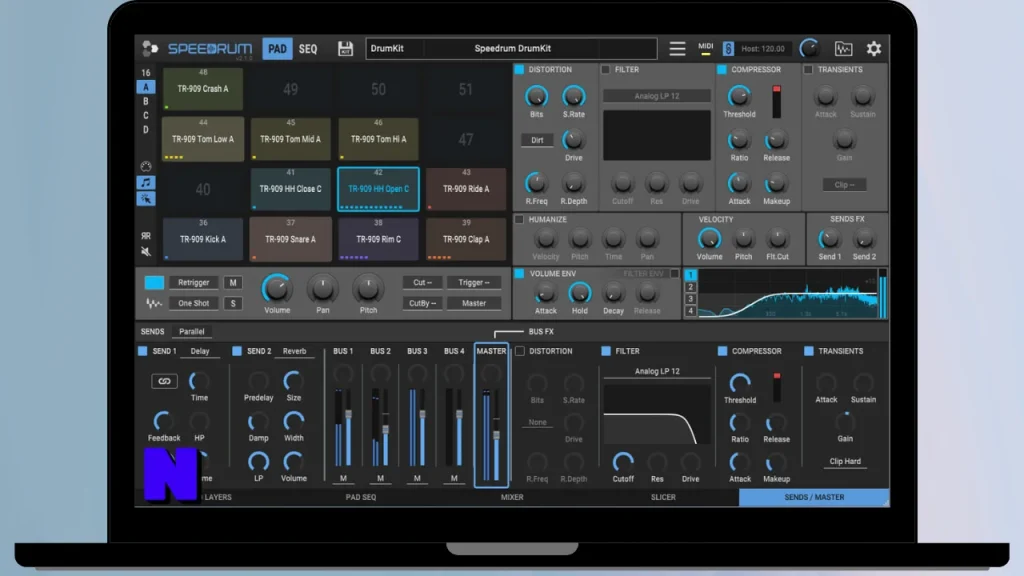Toggle the Humanize checkbox

(519, 219)
